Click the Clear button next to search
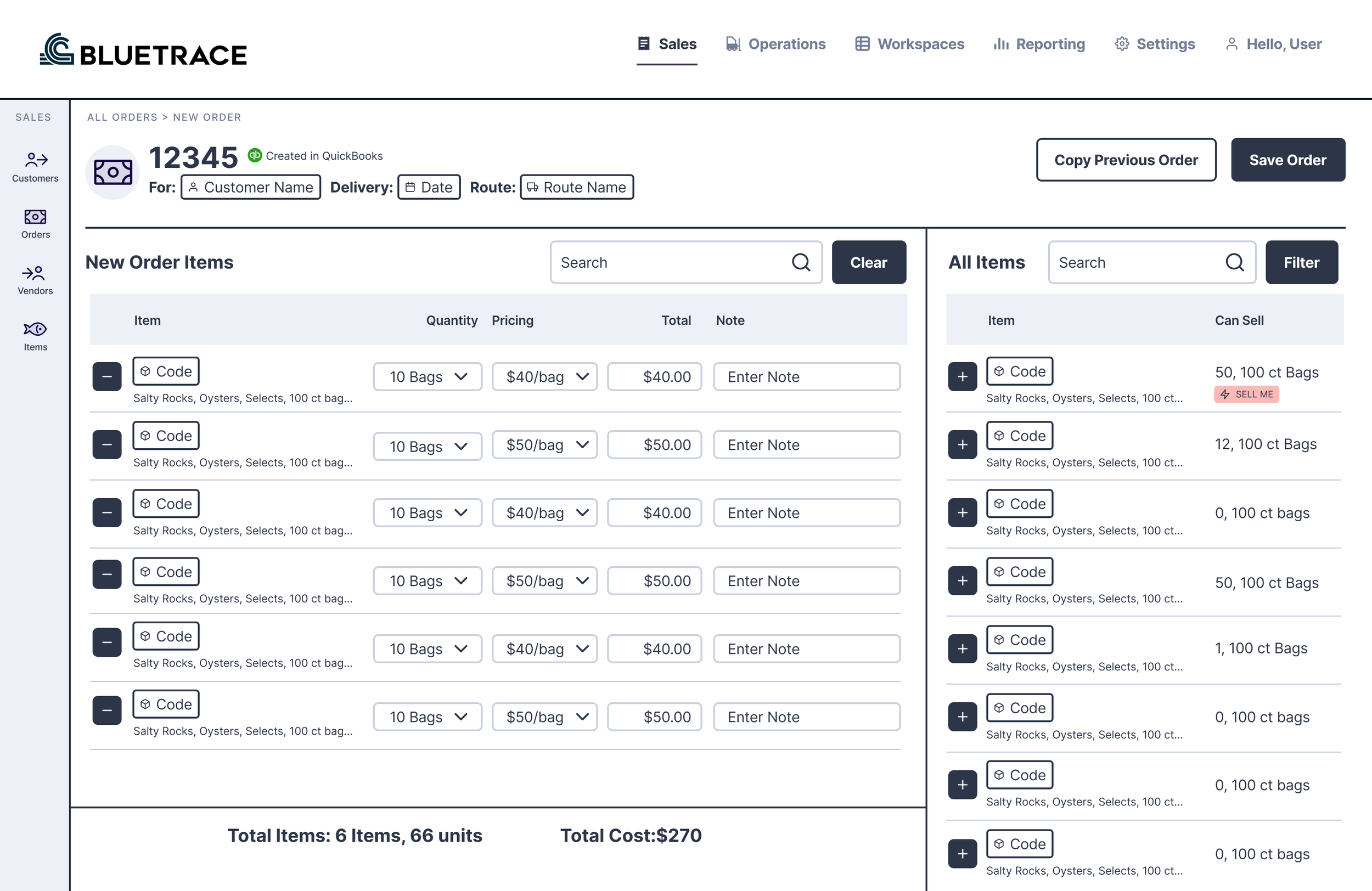This screenshot has height=891, width=1372. pos(869,262)
